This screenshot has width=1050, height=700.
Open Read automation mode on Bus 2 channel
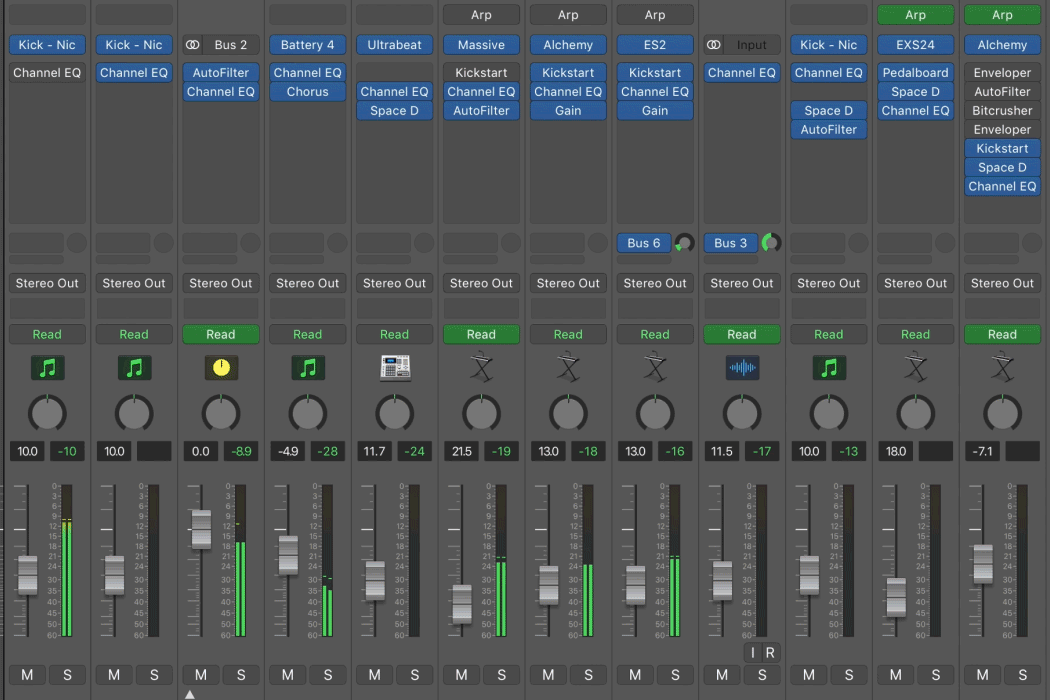click(x=221, y=334)
